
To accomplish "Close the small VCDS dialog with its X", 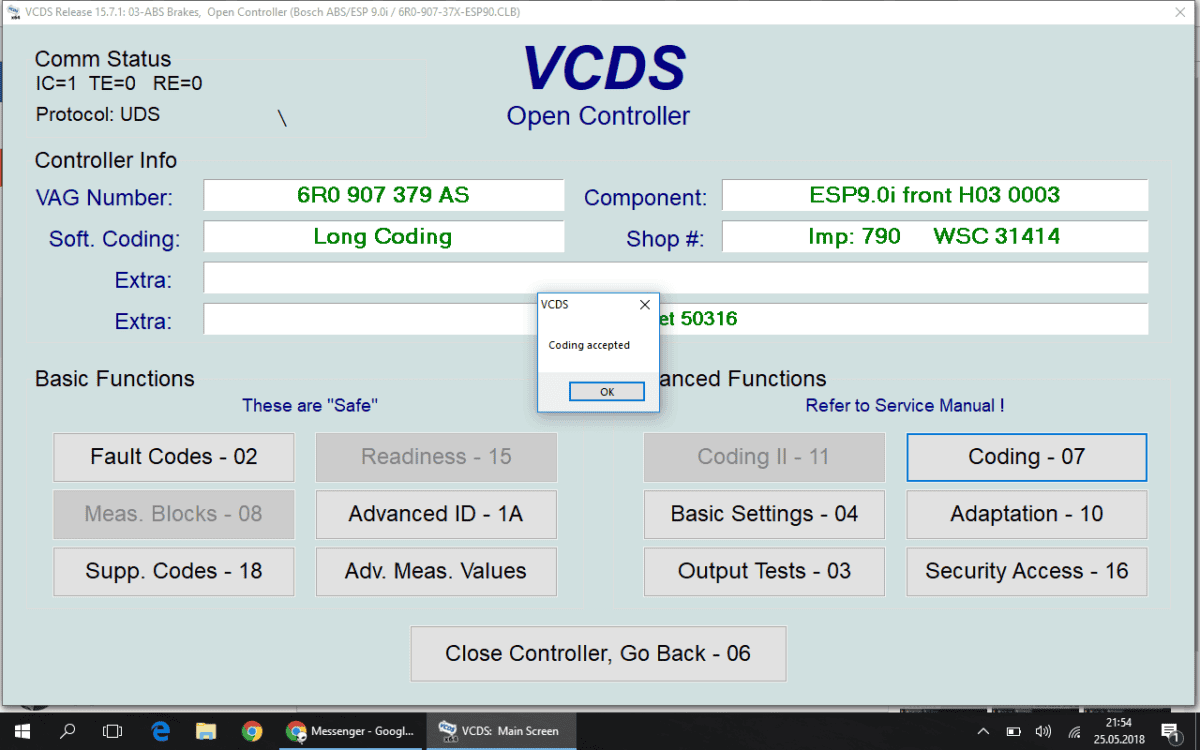I will [644, 304].
